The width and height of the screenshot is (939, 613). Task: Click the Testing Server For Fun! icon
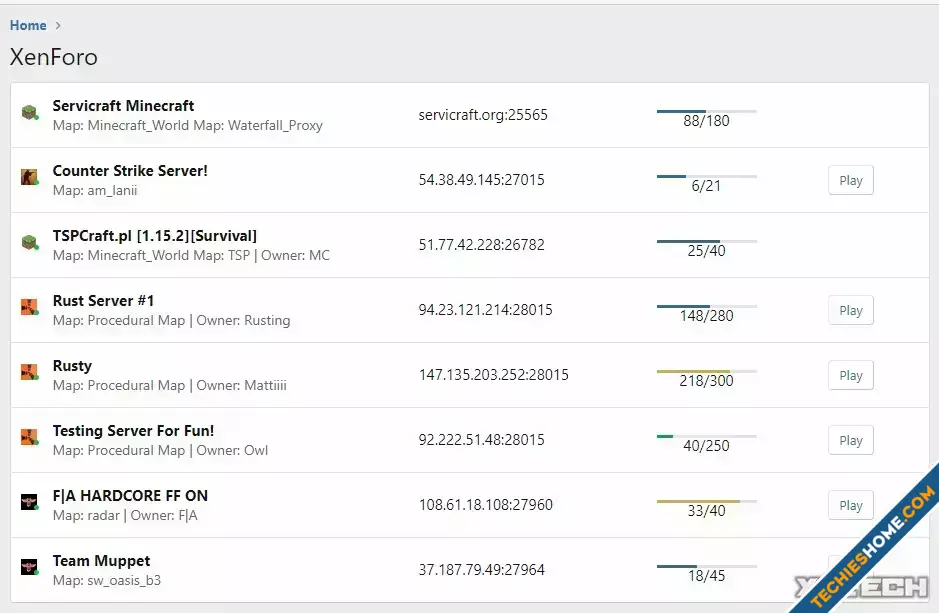pyautogui.click(x=30, y=437)
